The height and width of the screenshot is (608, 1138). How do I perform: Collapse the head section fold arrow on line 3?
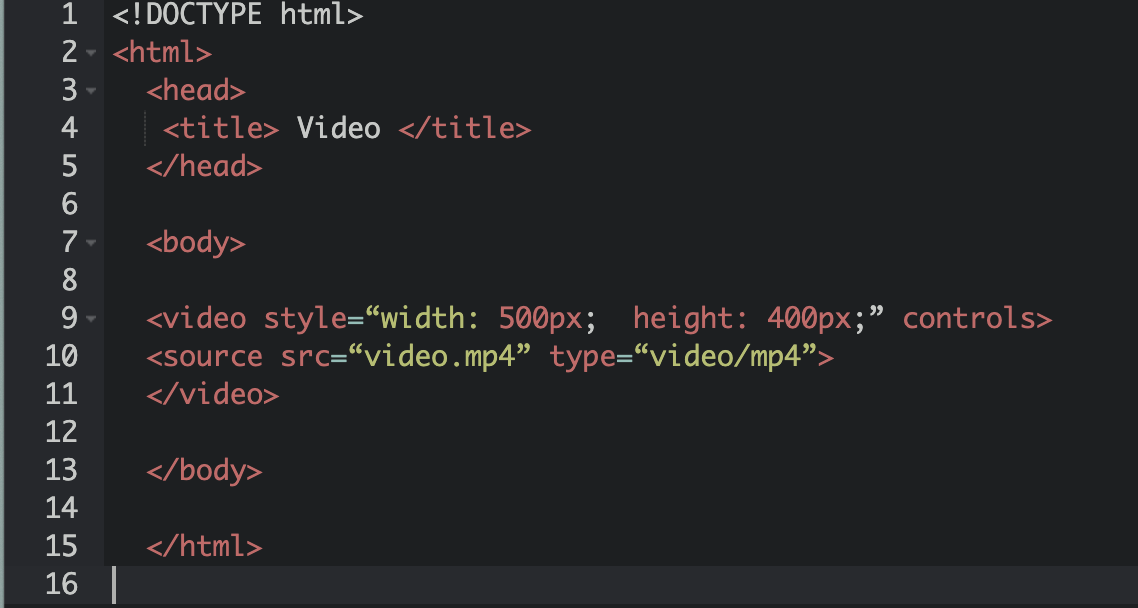click(x=91, y=91)
